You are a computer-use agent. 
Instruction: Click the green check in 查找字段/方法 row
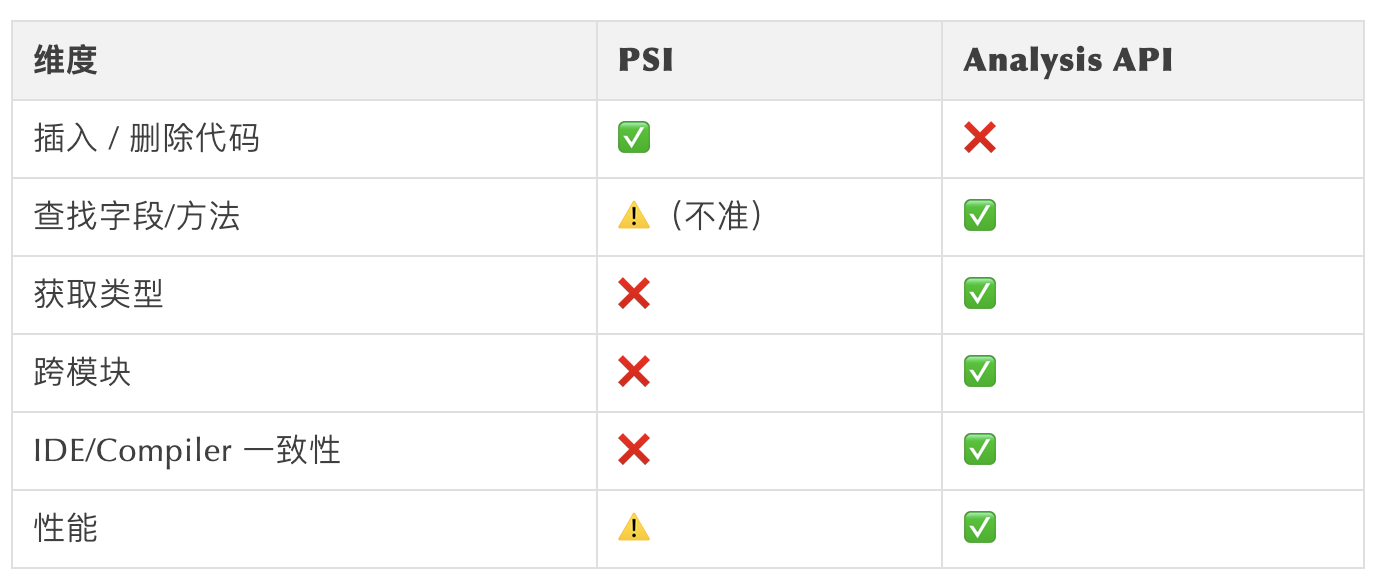tap(979, 216)
